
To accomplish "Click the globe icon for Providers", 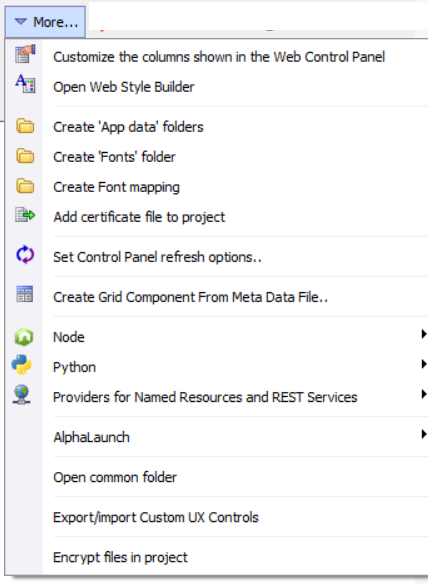I will pos(22,395).
